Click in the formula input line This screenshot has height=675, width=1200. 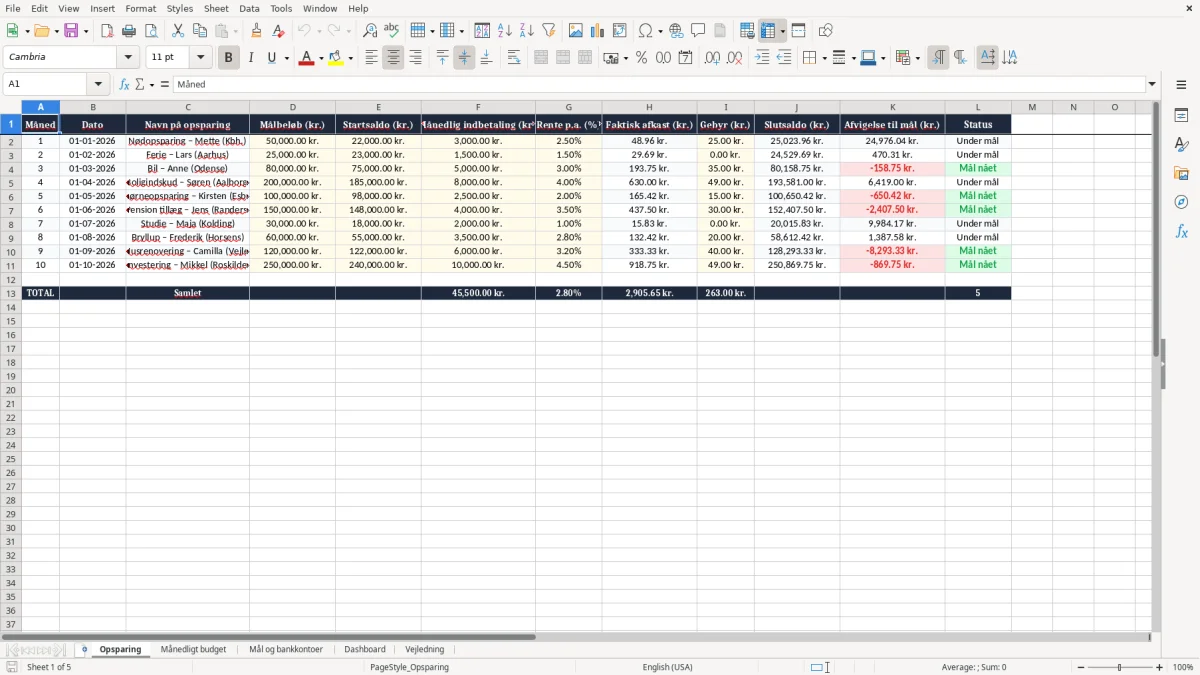click(659, 84)
